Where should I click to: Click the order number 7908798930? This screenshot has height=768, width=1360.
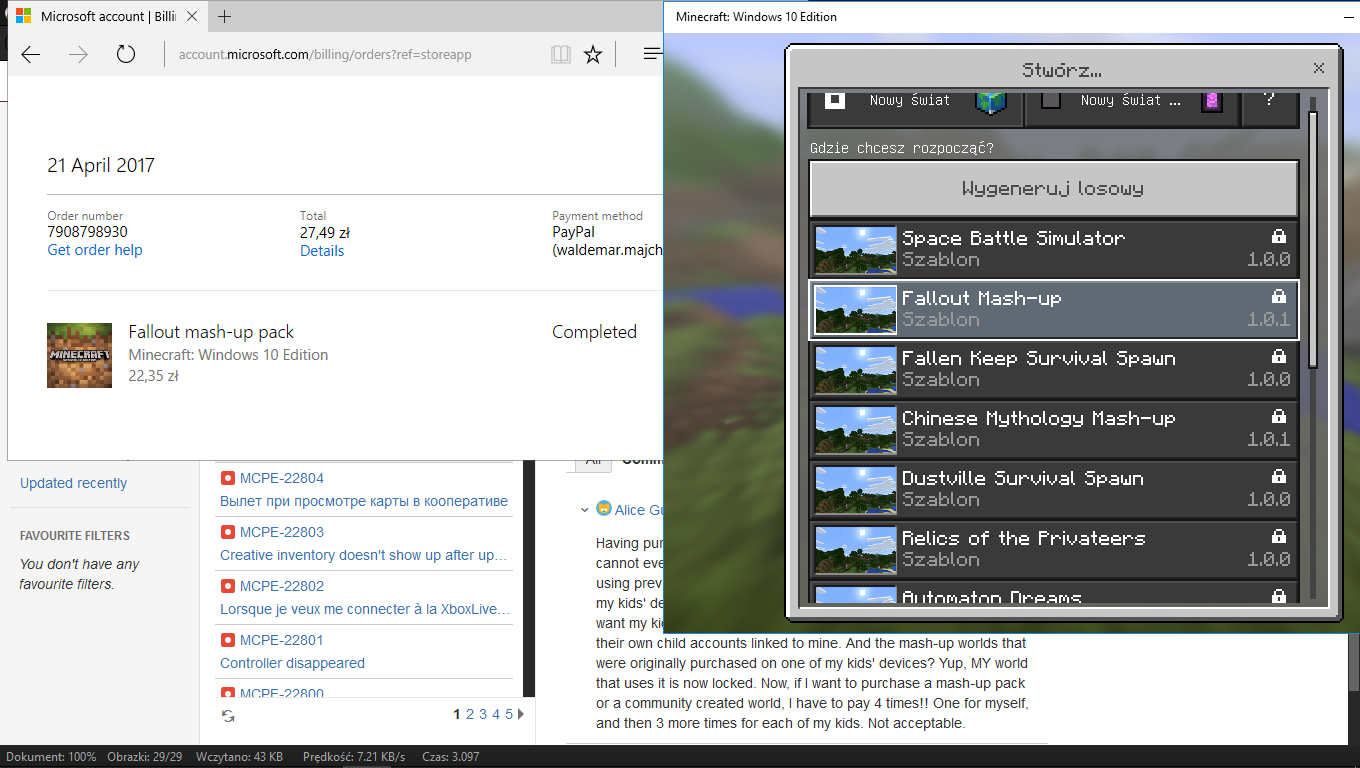coord(88,232)
